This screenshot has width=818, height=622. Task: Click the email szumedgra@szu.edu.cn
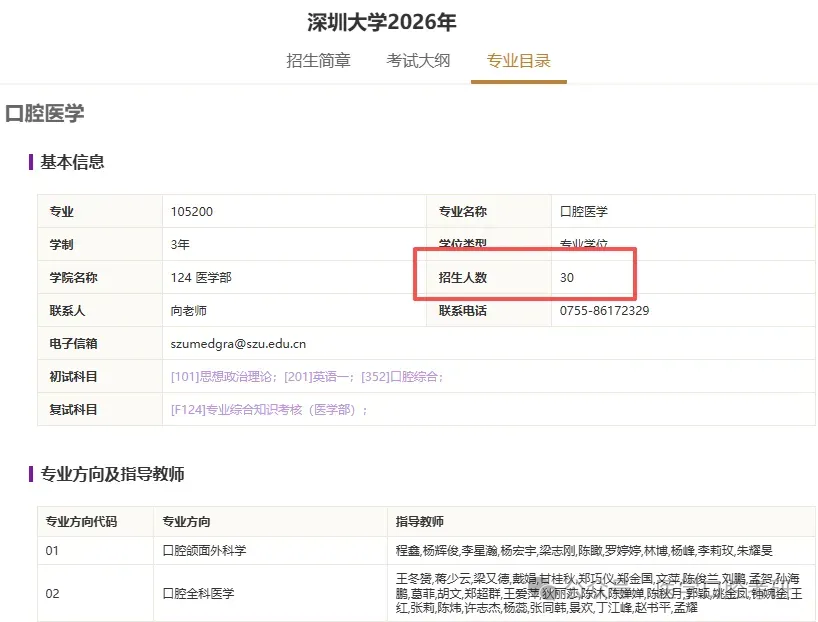pyautogui.click(x=238, y=344)
